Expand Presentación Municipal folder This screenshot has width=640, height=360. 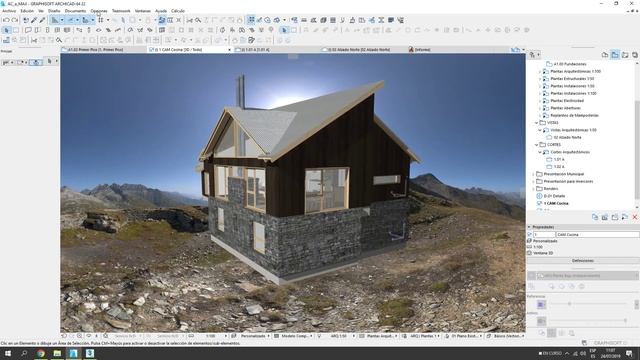coord(533,174)
